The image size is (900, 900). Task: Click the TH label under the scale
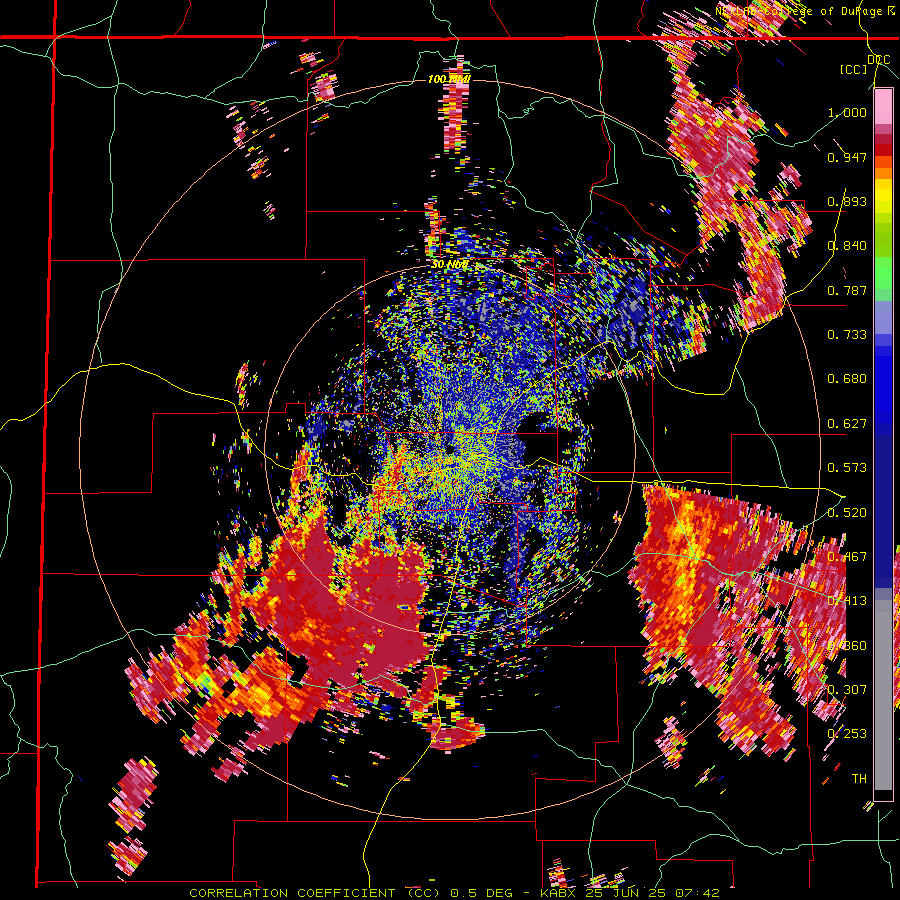(859, 778)
